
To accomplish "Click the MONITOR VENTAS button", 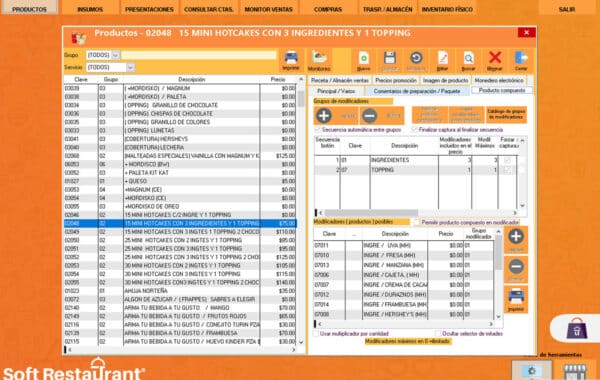I will (269, 8).
